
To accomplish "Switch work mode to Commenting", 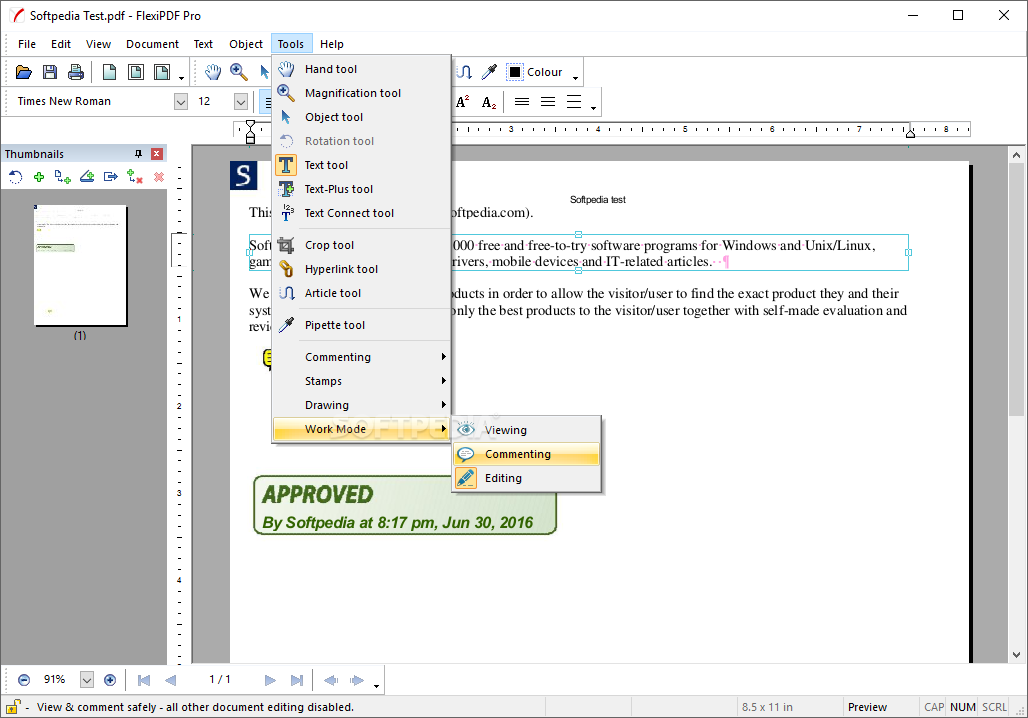I will coord(526,454).
